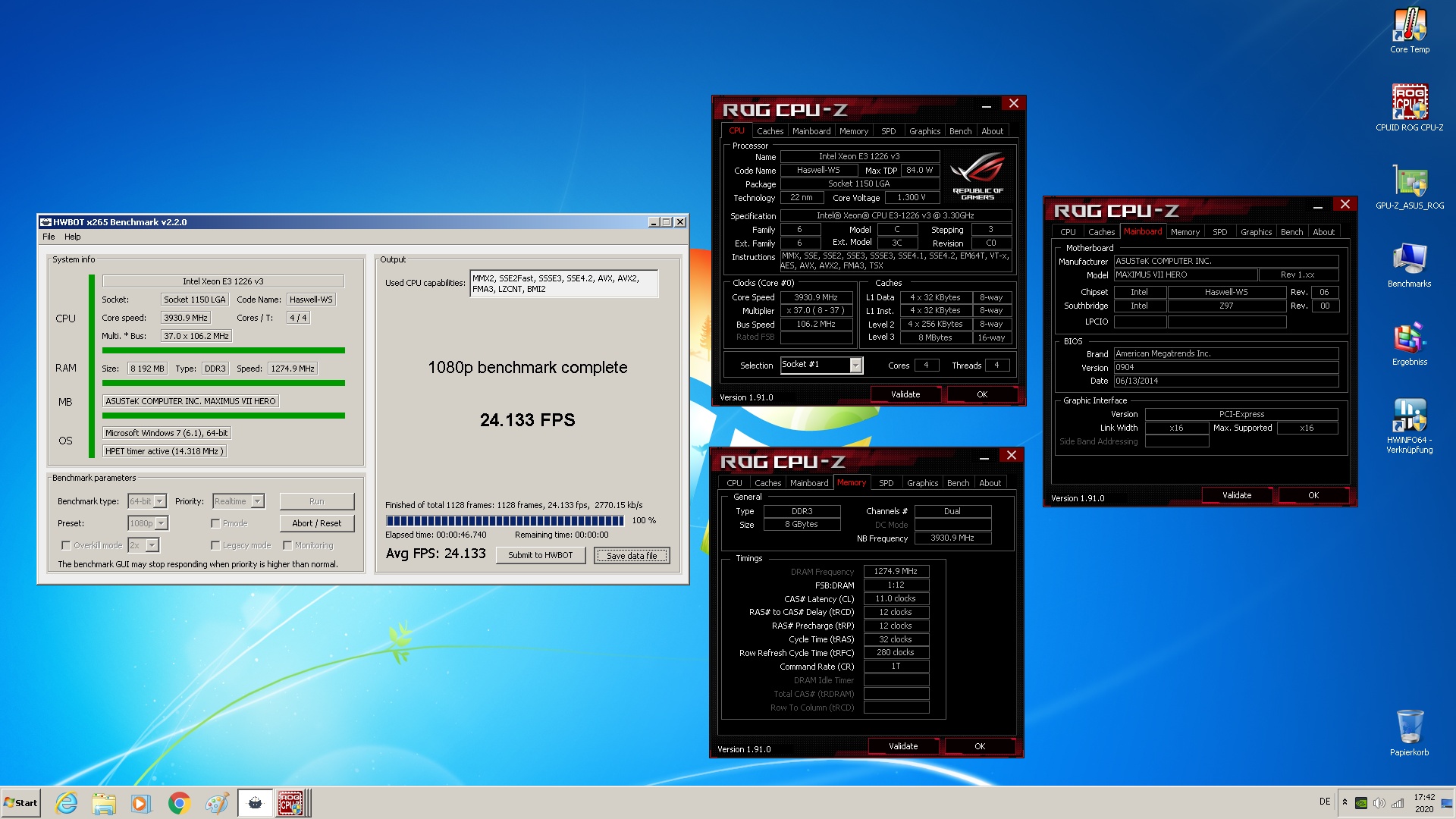Enable the Monitoring checkbox
The width and height of the screenshot is (1456, 819).
287,546
